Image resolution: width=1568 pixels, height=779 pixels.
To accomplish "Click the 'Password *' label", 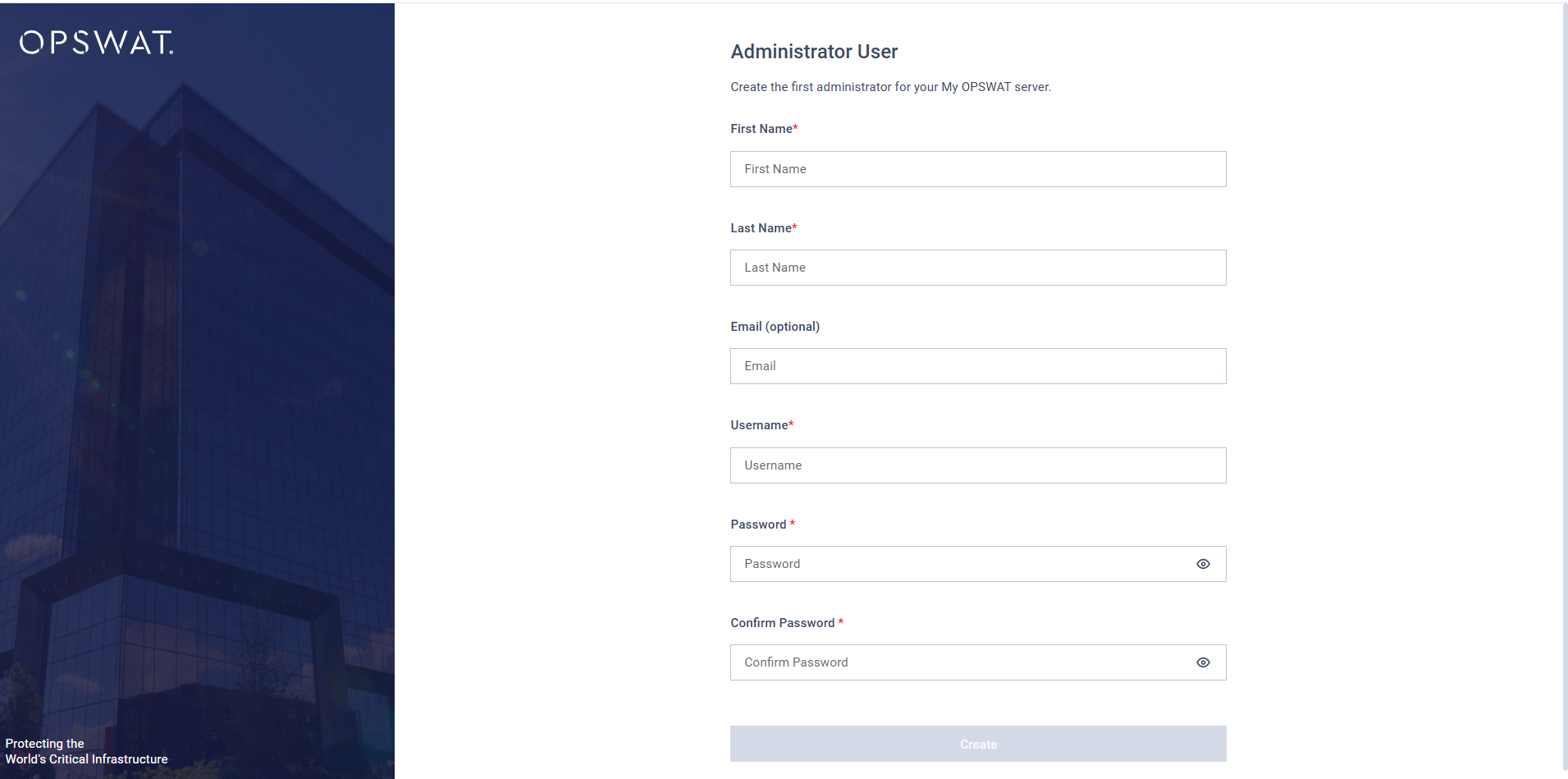I will click(762, 525).
